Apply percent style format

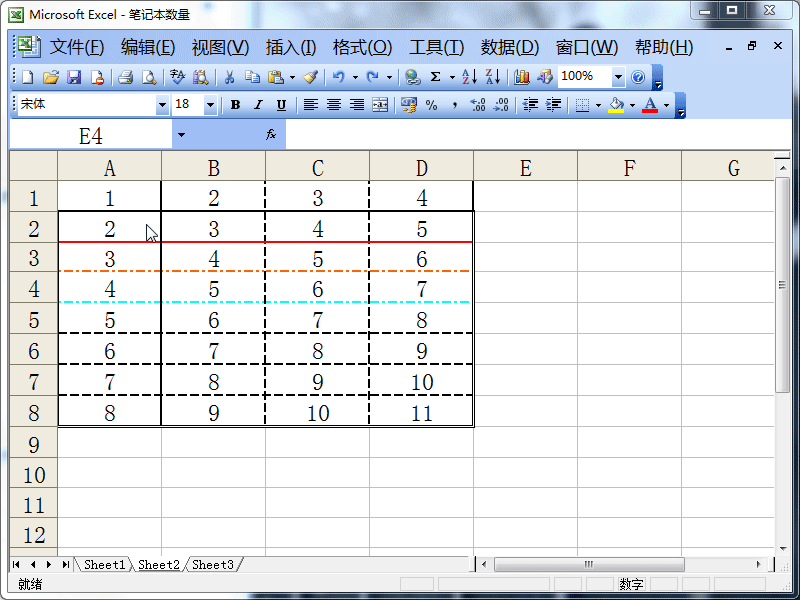point(432,105)
